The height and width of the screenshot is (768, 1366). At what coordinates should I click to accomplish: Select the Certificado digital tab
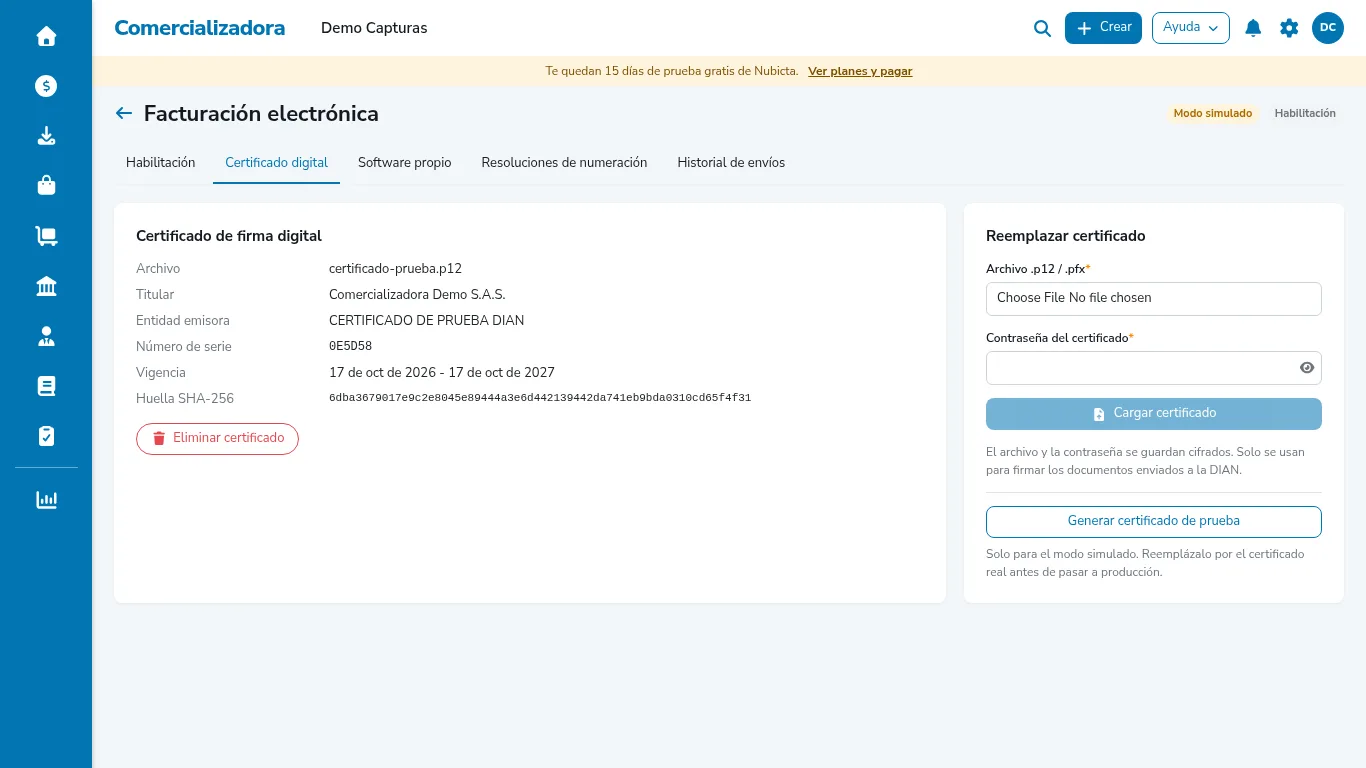pyautogui.click(x=276, y=163)
